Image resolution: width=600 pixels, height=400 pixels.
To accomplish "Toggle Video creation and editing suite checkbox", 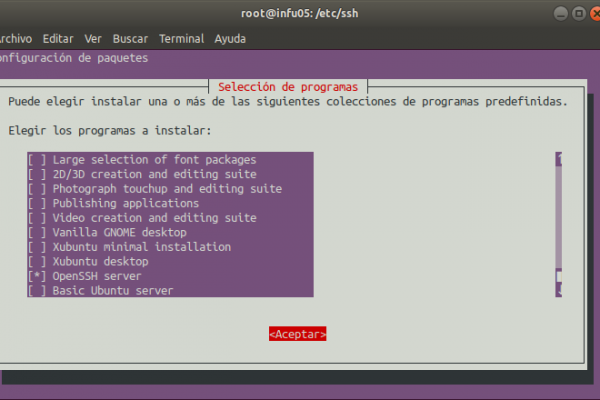I will point(37,218).
